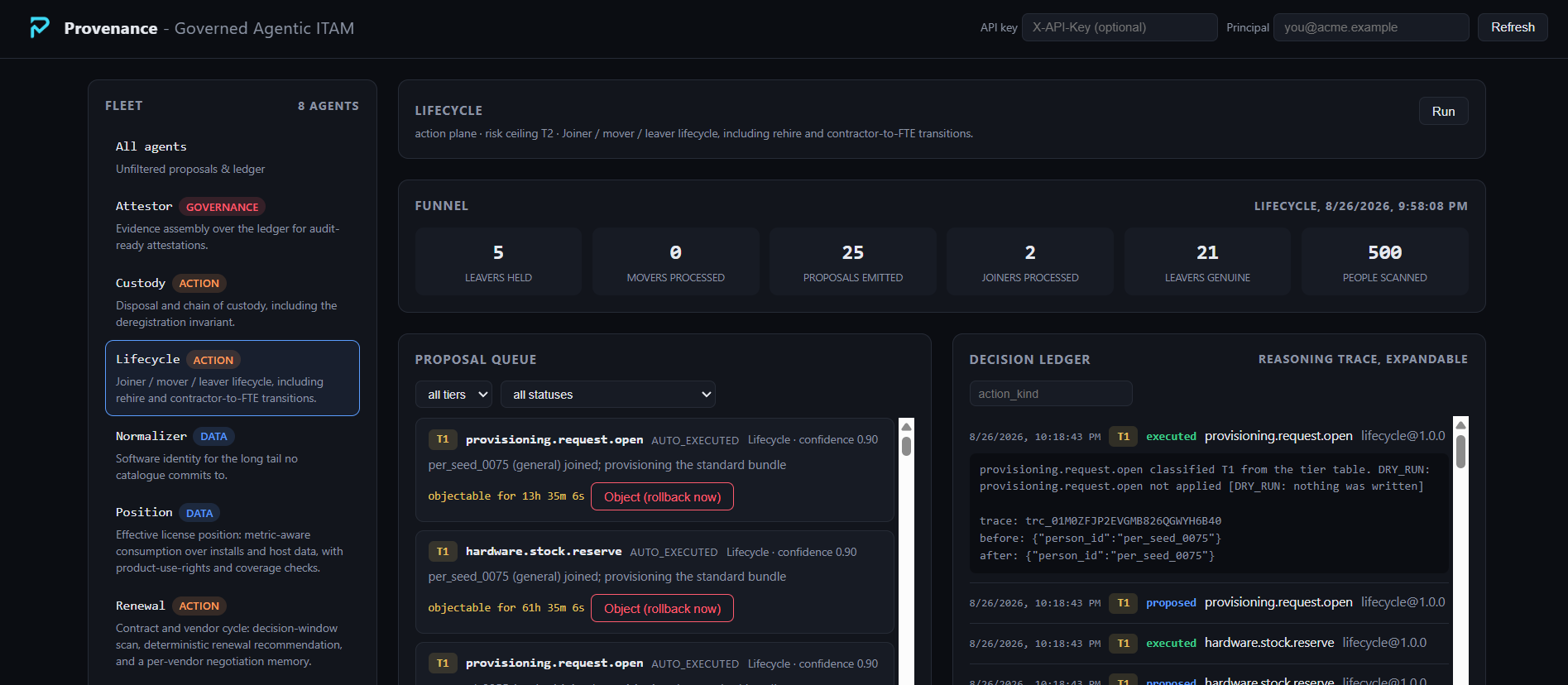Image resolution: width=1568 pixels, height=685 pixels.
Task: Open the all tiers dropdown
Action: [x=453, y=395]
